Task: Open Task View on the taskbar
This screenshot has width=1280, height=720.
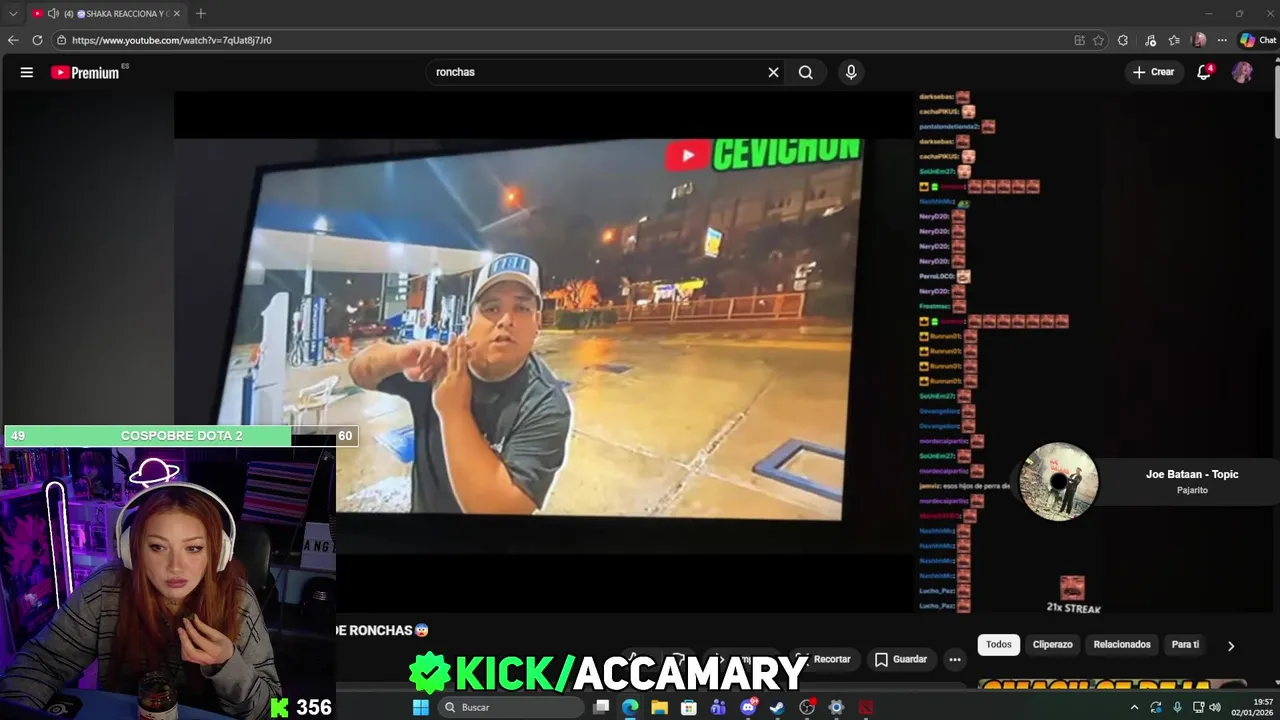Action: (x=601, y=707)
